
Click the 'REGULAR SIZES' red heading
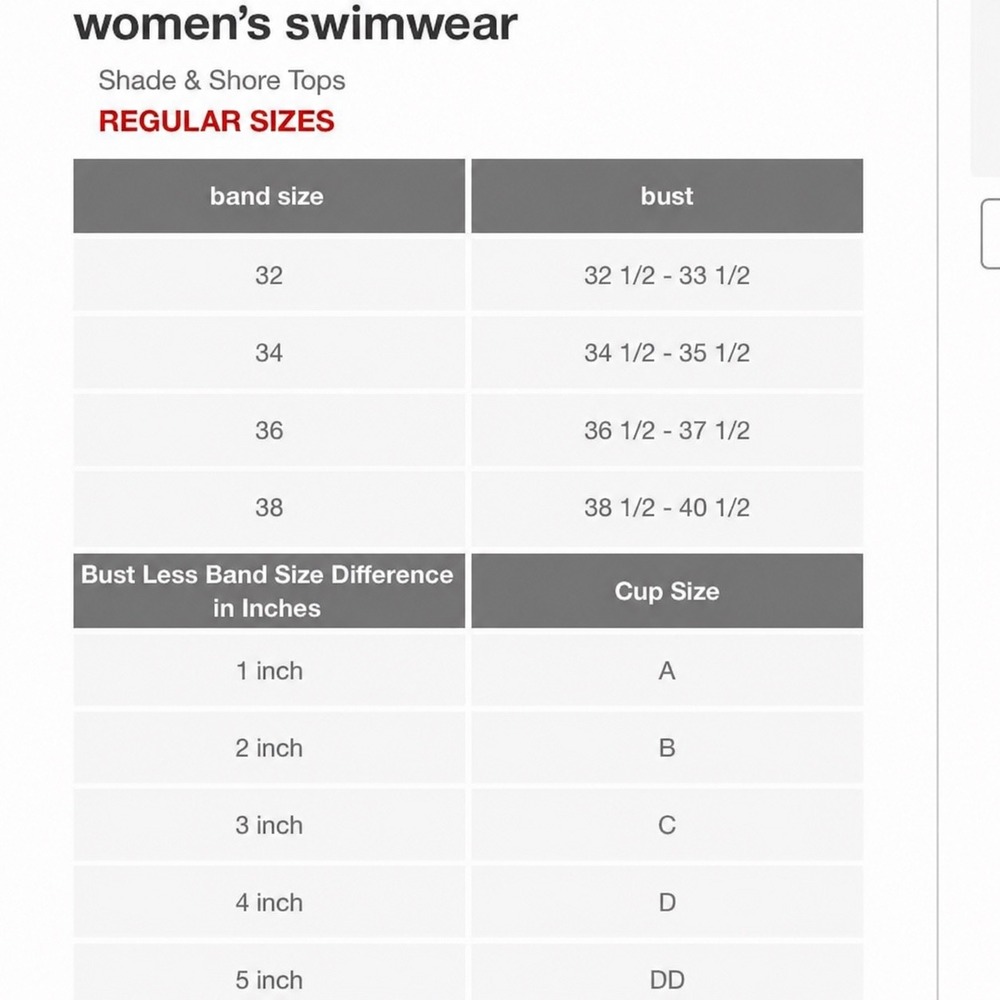tap(216, 121)
